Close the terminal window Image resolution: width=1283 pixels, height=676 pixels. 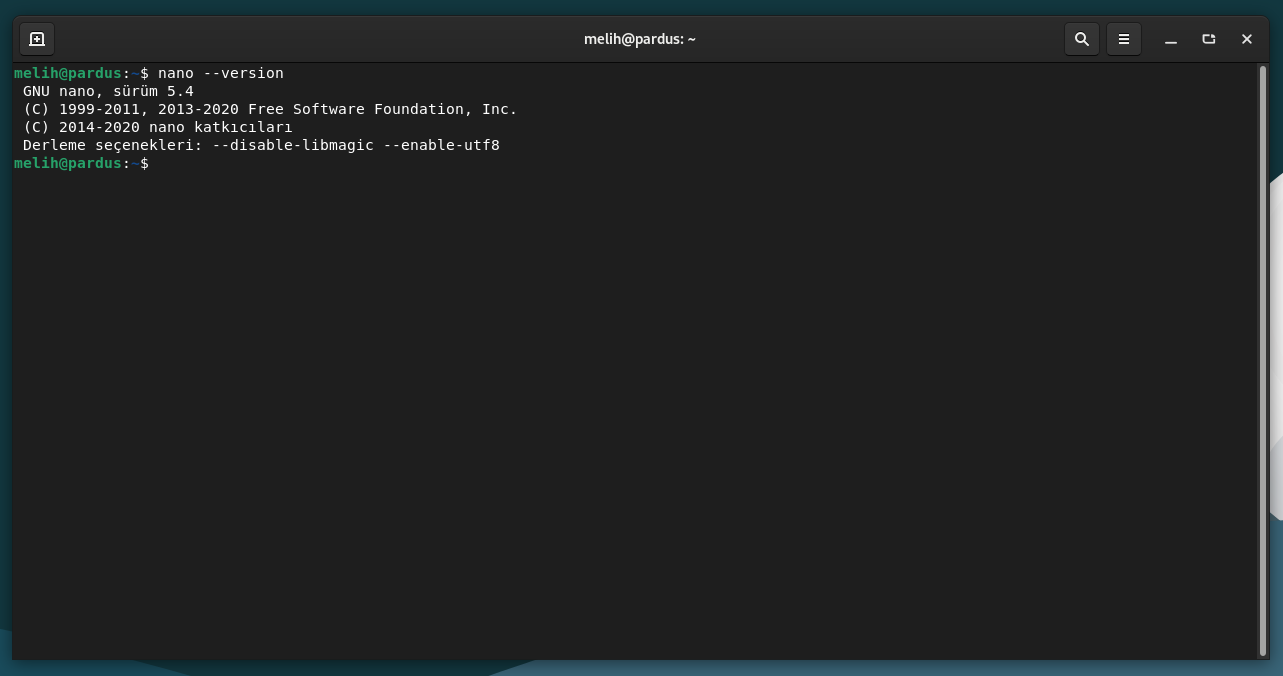pyautogui.click(x=1247, y=39)
